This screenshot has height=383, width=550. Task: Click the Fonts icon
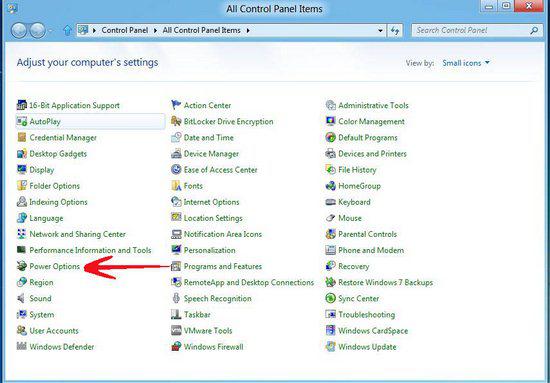176,186
